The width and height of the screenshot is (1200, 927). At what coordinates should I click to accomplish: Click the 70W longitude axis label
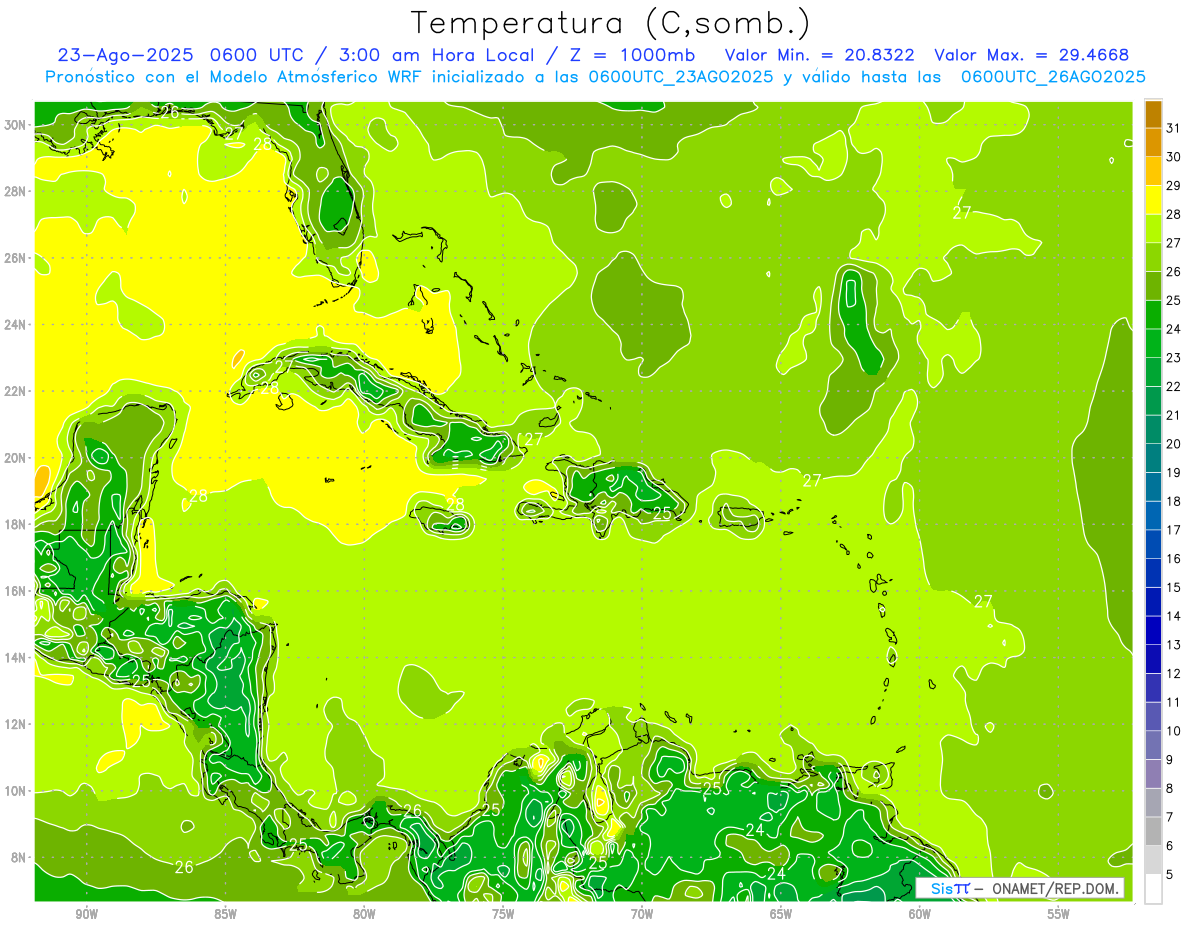(642, 914)
